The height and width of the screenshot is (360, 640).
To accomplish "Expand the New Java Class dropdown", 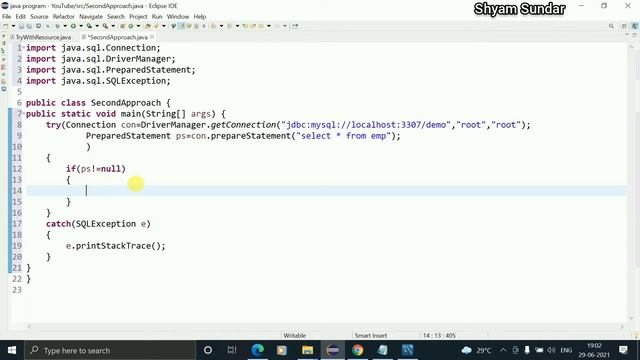I will [138, 26].
